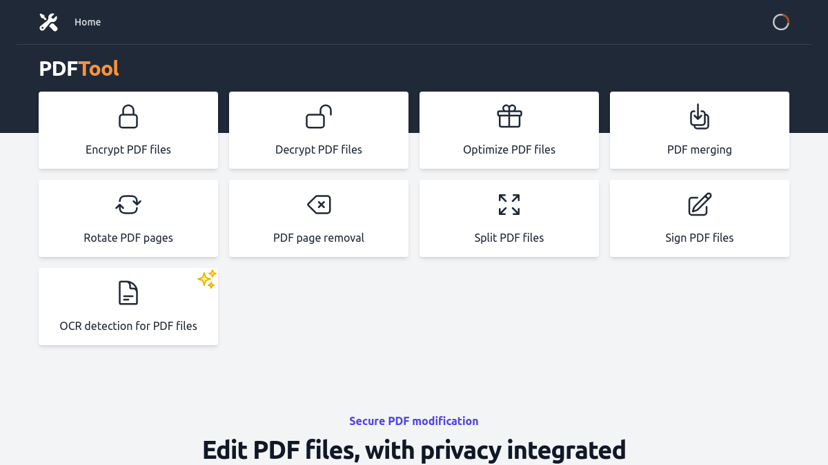Open OCR detection for PDF files label
The width and height of the screenshot is (828, 465).
[128, 326]
